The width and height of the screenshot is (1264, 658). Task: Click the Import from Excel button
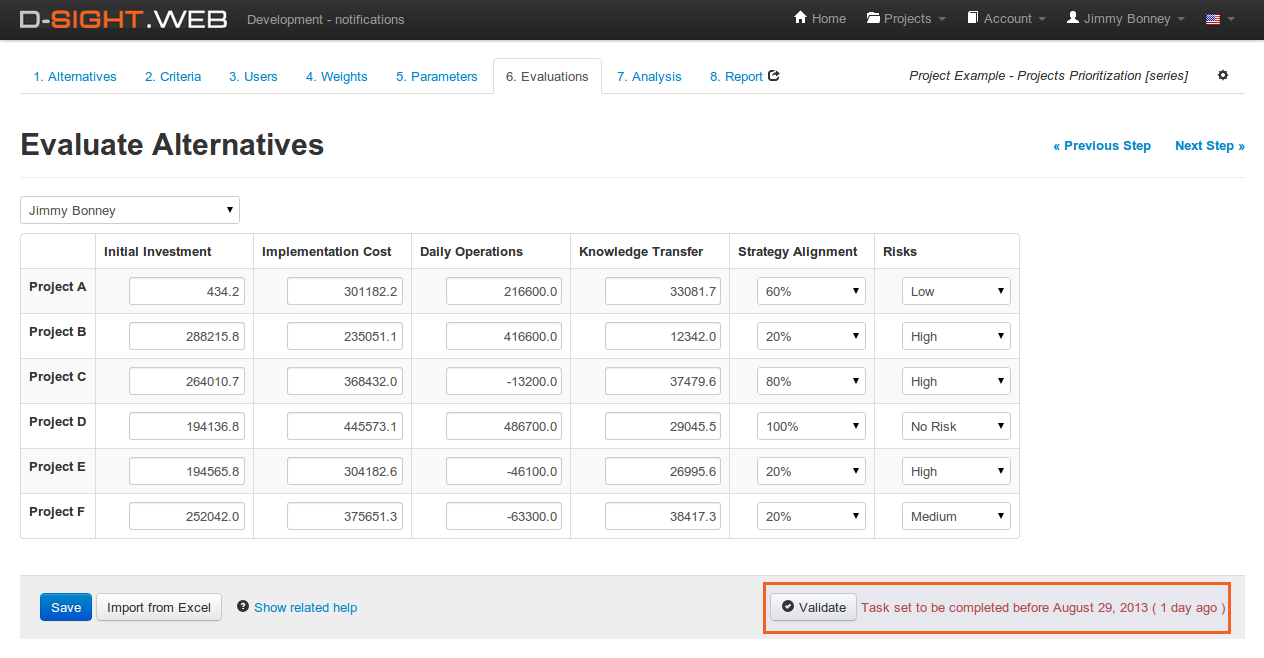pos(159,608)
